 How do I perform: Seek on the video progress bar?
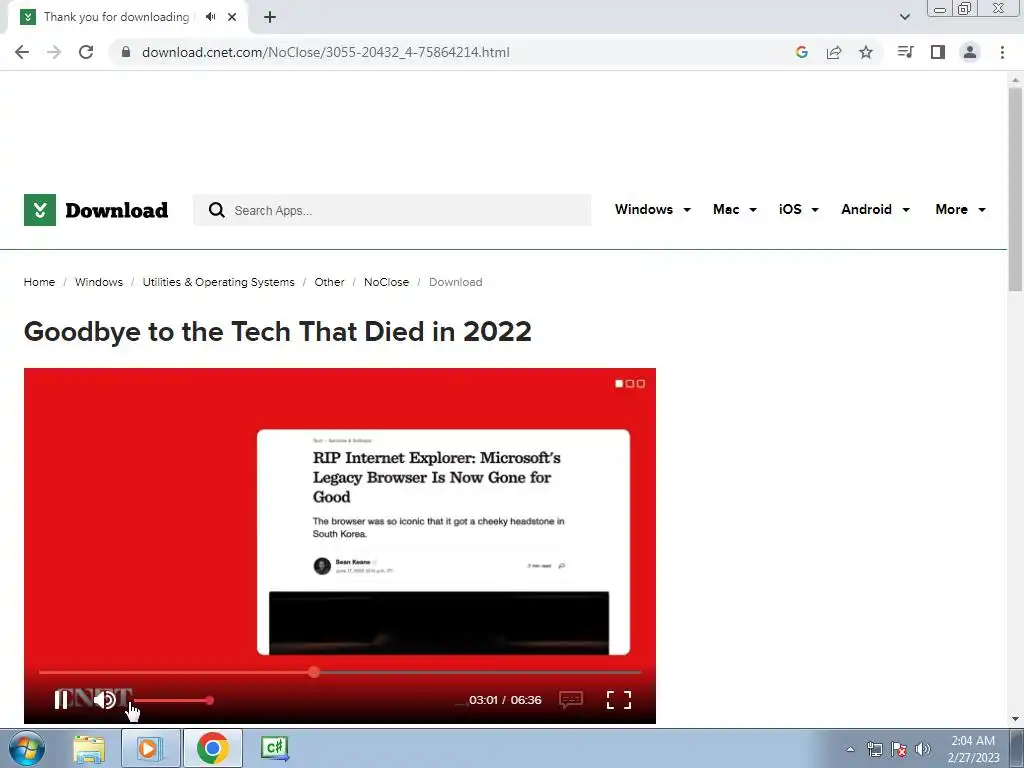[340, 671]
